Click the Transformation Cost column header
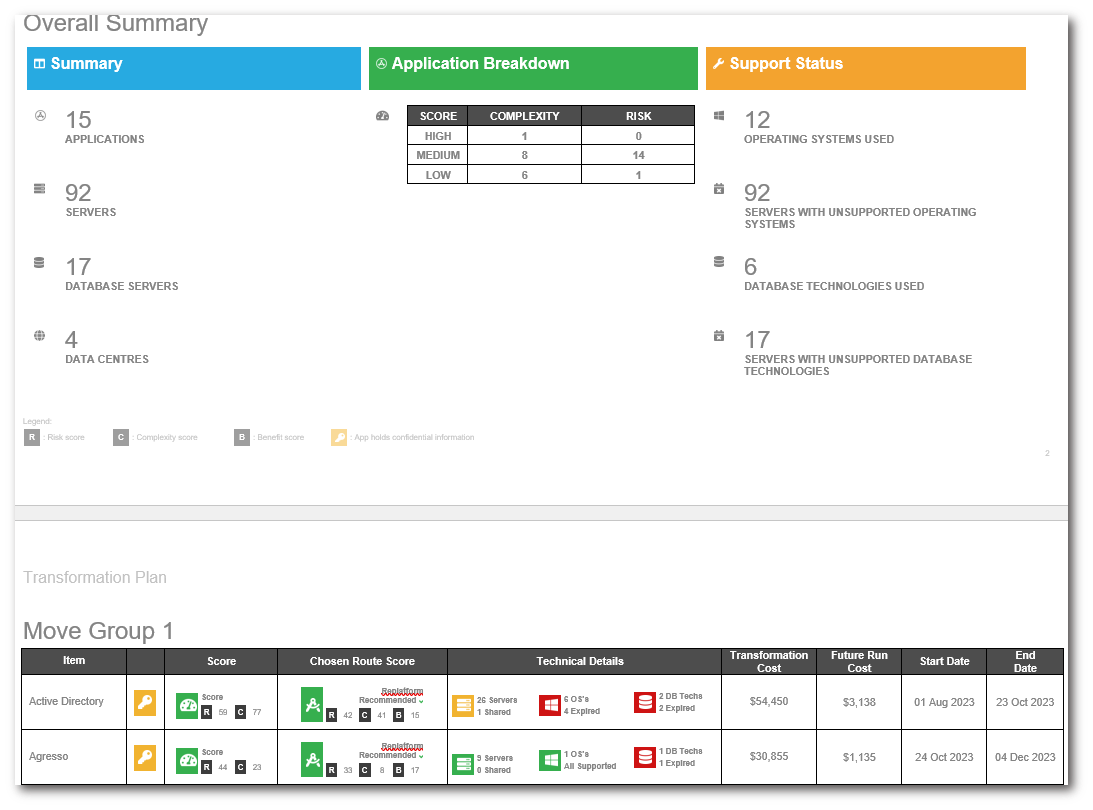Viewport: 1093px width, 810px height. (x=768, y=661)
